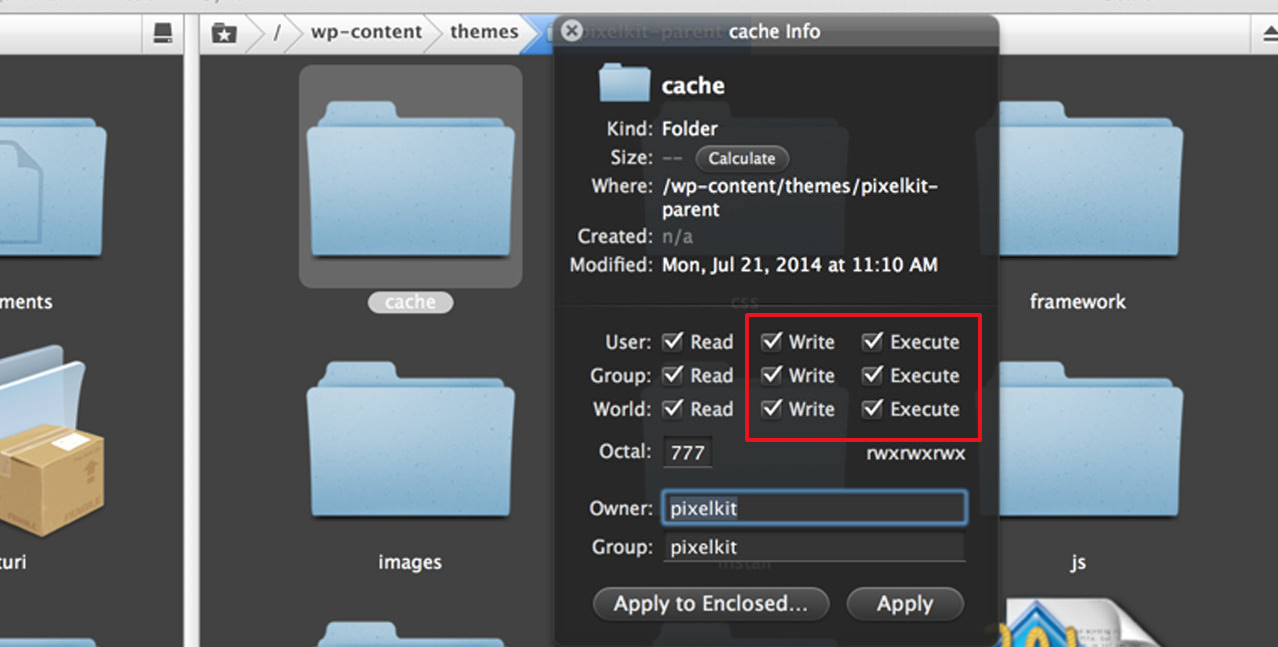
Task: Click the "/wp-content/themes/pixelkit-parent" location text
Action: point(800,198)
